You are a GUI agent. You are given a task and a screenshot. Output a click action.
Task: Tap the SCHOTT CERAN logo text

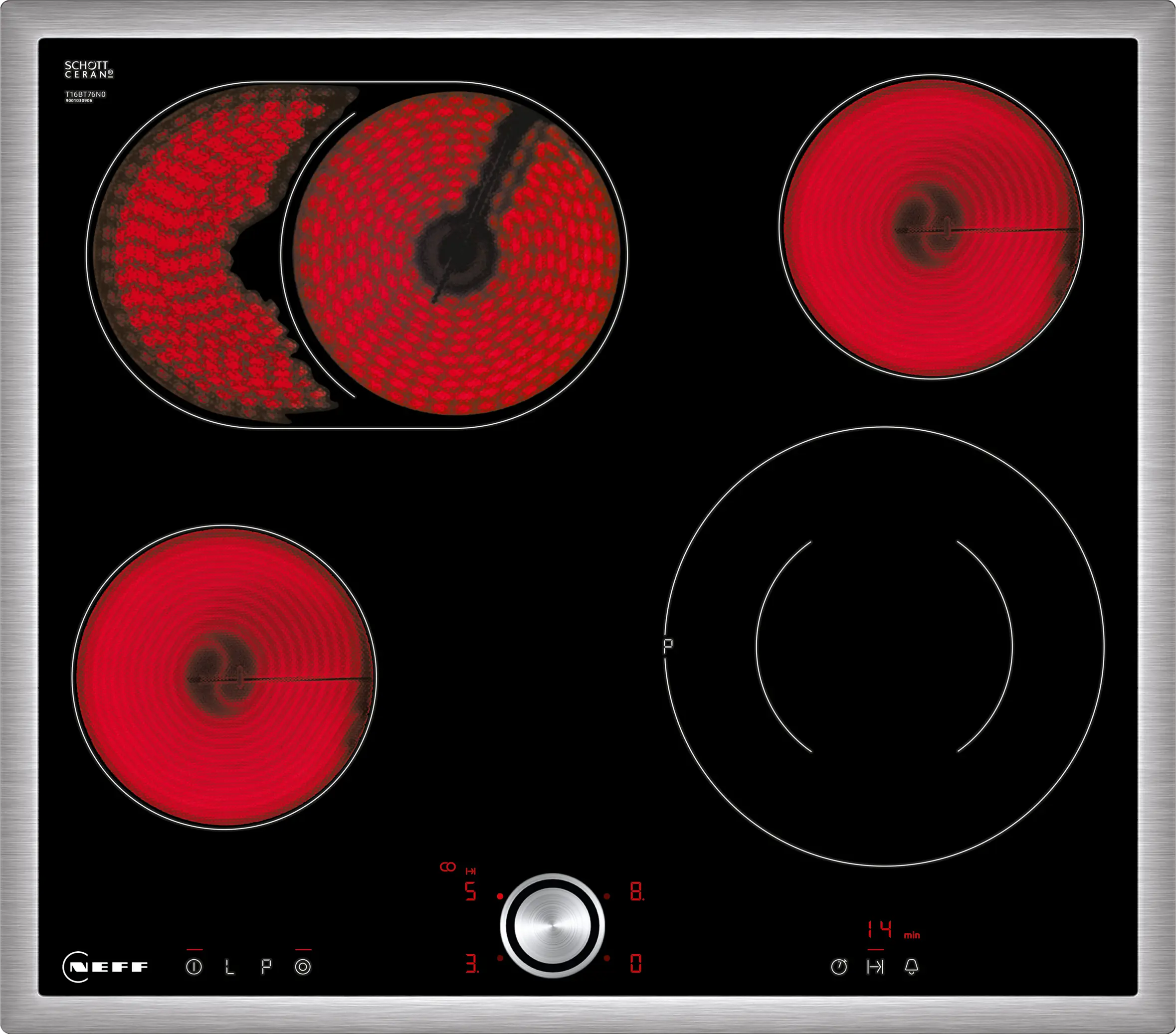[89, 70]
